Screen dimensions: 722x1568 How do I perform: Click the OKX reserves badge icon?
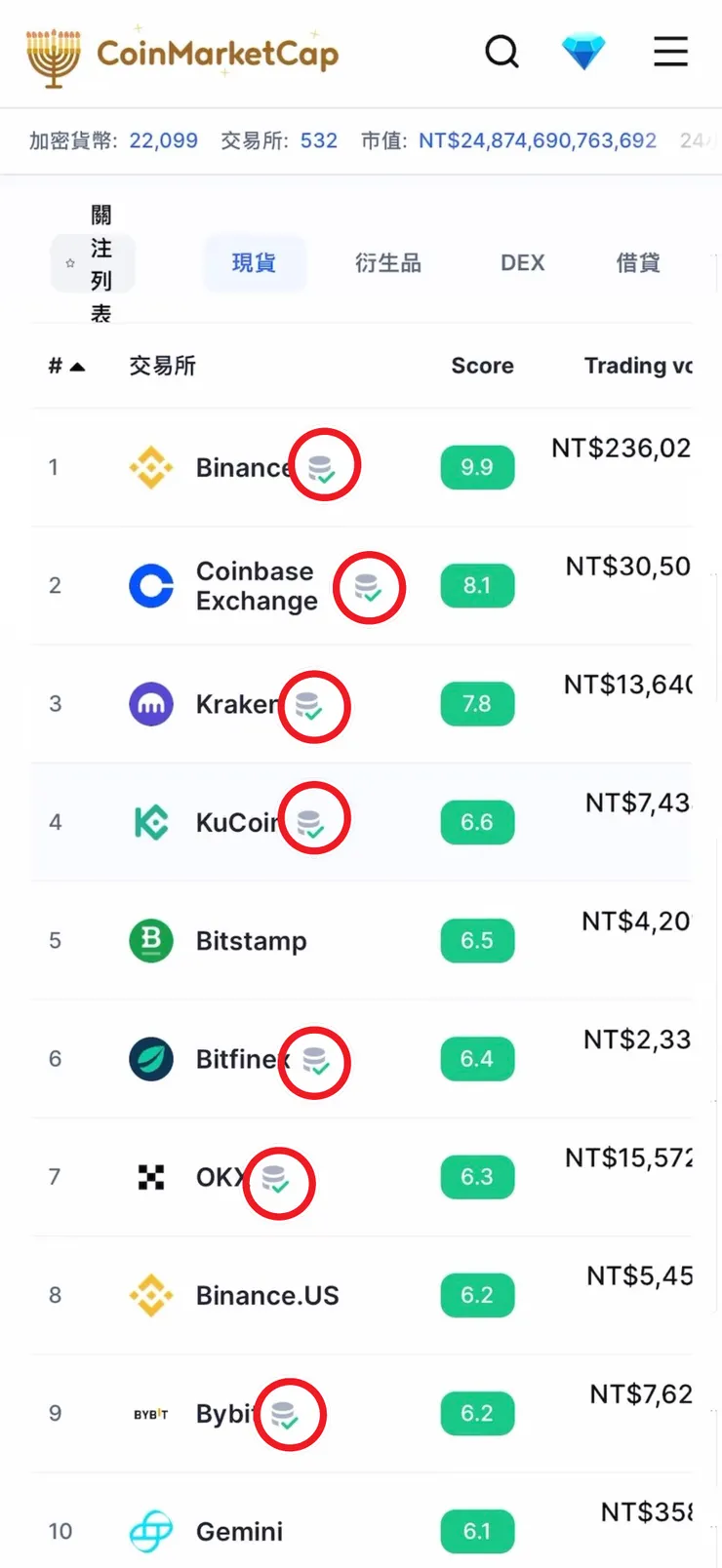tap(277, 1181)
